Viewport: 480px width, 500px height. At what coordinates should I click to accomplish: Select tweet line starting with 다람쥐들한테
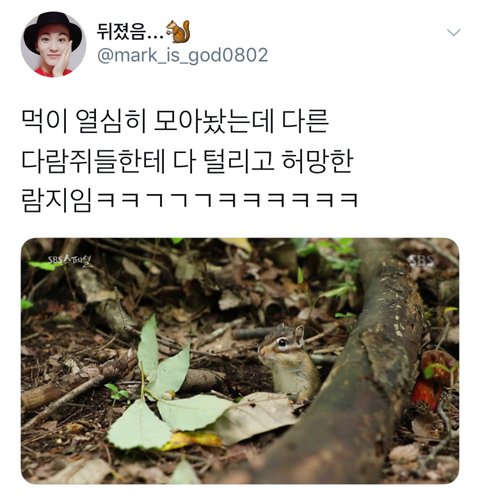(x=187, y=162)
